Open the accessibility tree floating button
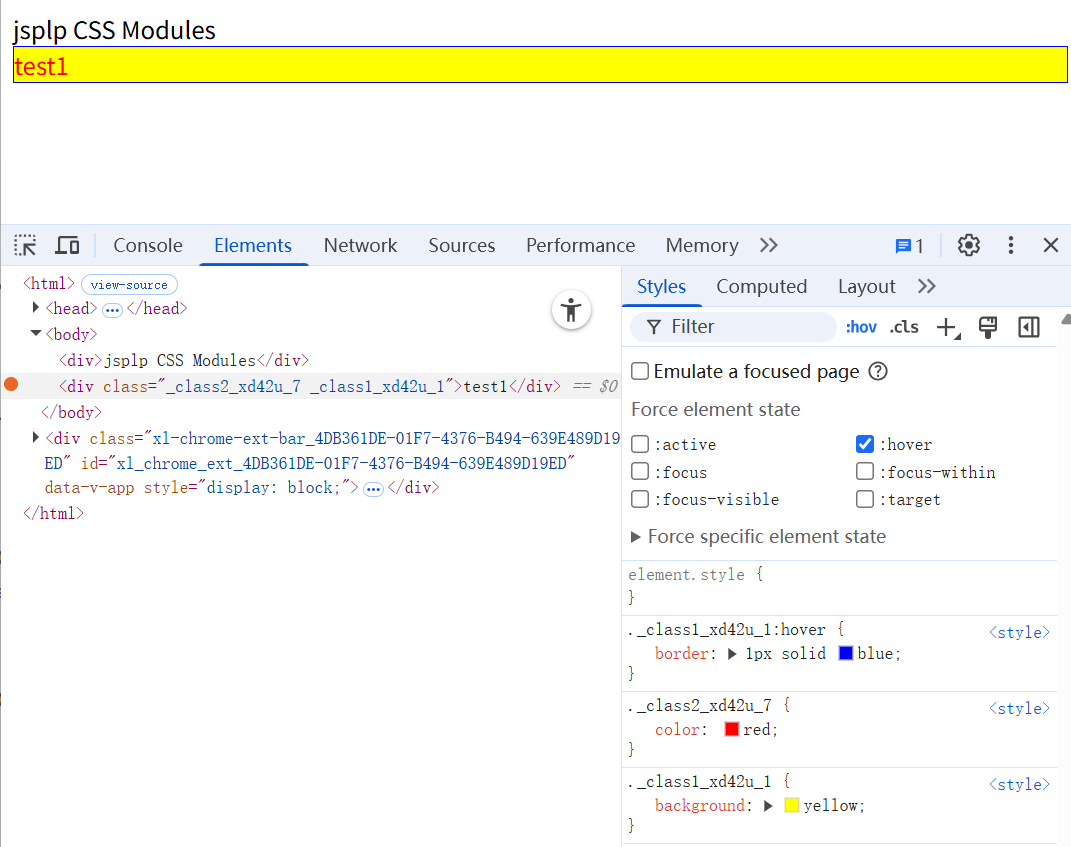Screen dimensions: 1071x847 click(x=571, y=310)
